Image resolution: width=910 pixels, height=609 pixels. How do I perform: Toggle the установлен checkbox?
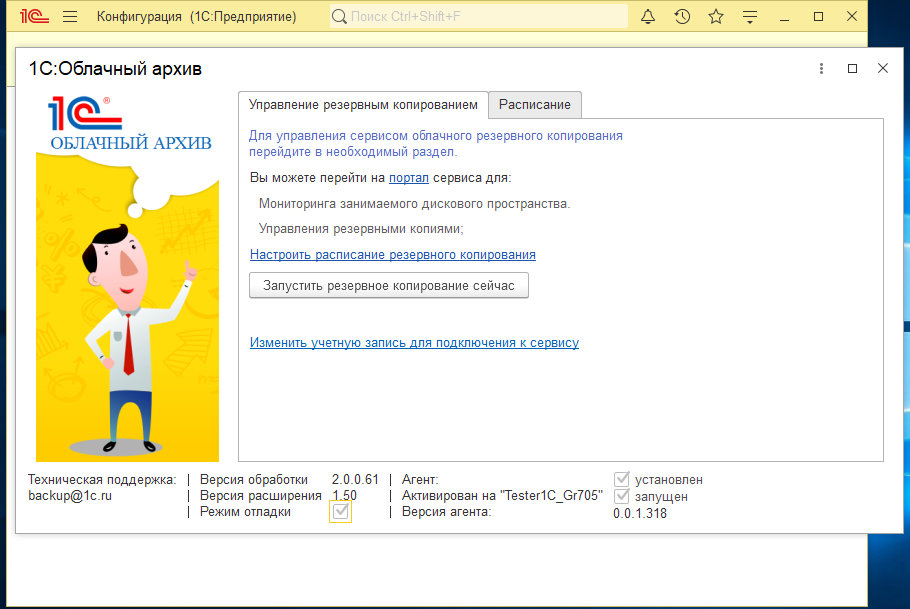[622, 479]
